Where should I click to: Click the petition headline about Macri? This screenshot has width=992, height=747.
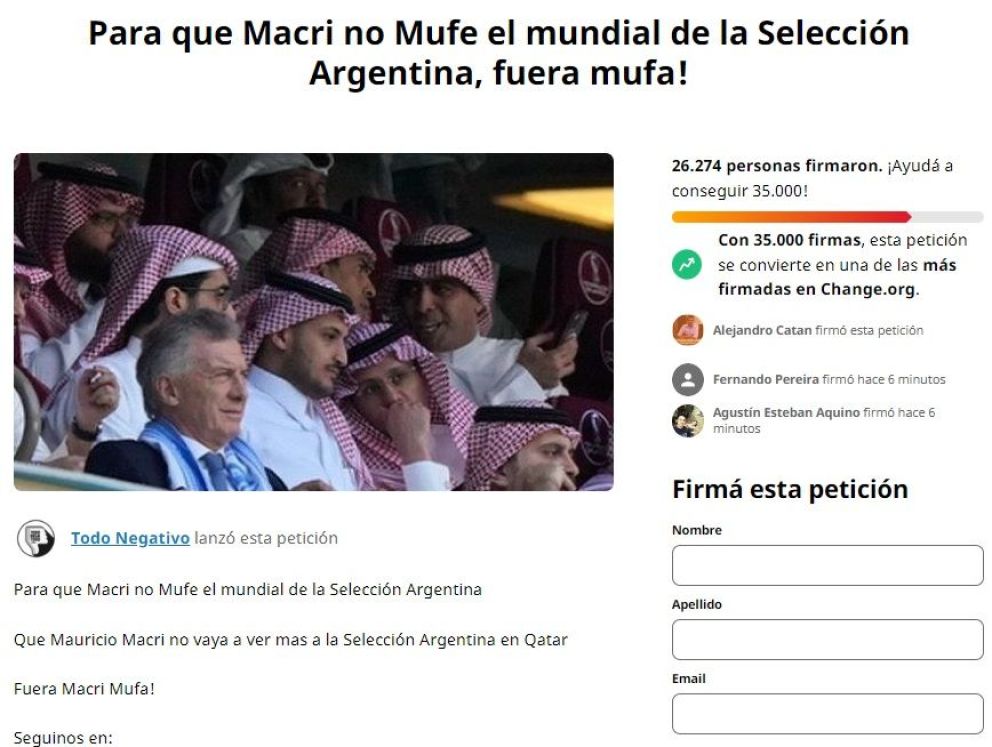click(x=499, y=52)
